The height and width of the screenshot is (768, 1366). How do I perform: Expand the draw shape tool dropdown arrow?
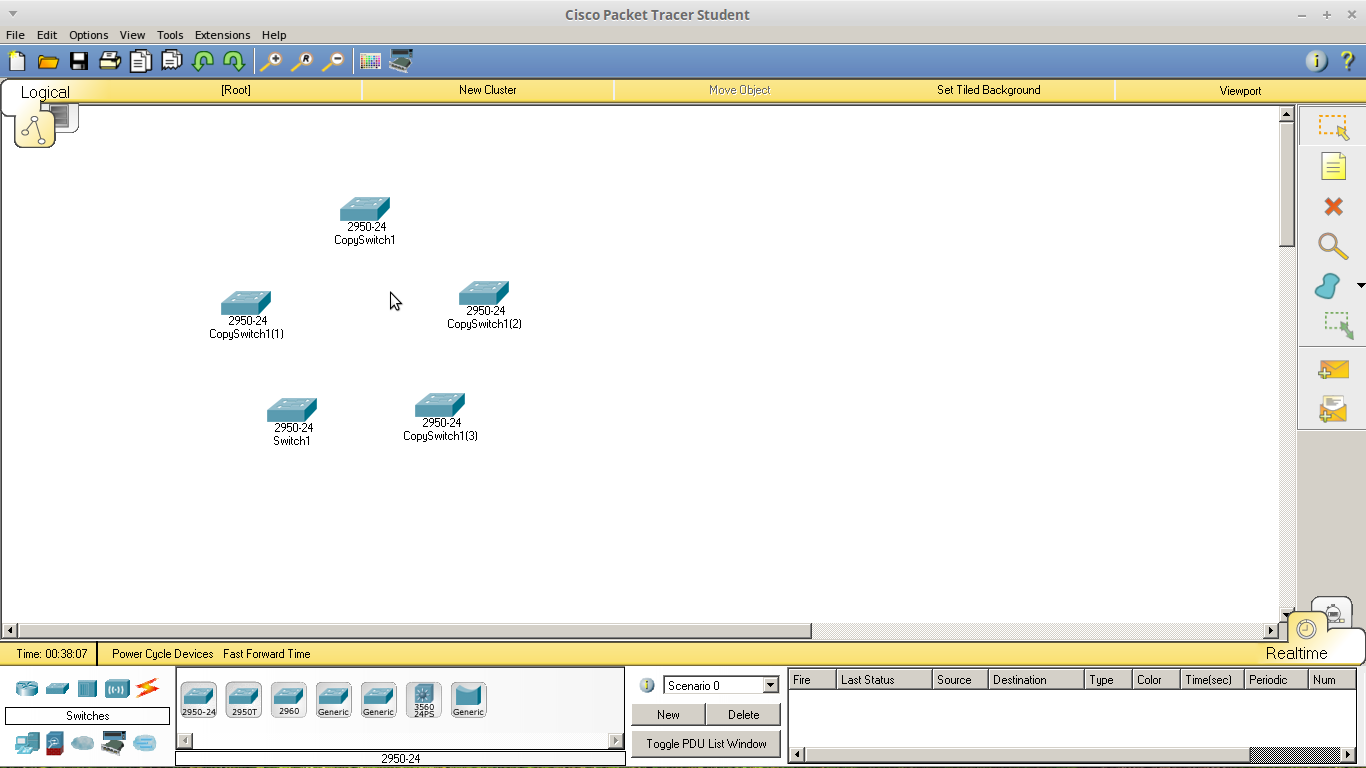click(x=1360, y=286)
